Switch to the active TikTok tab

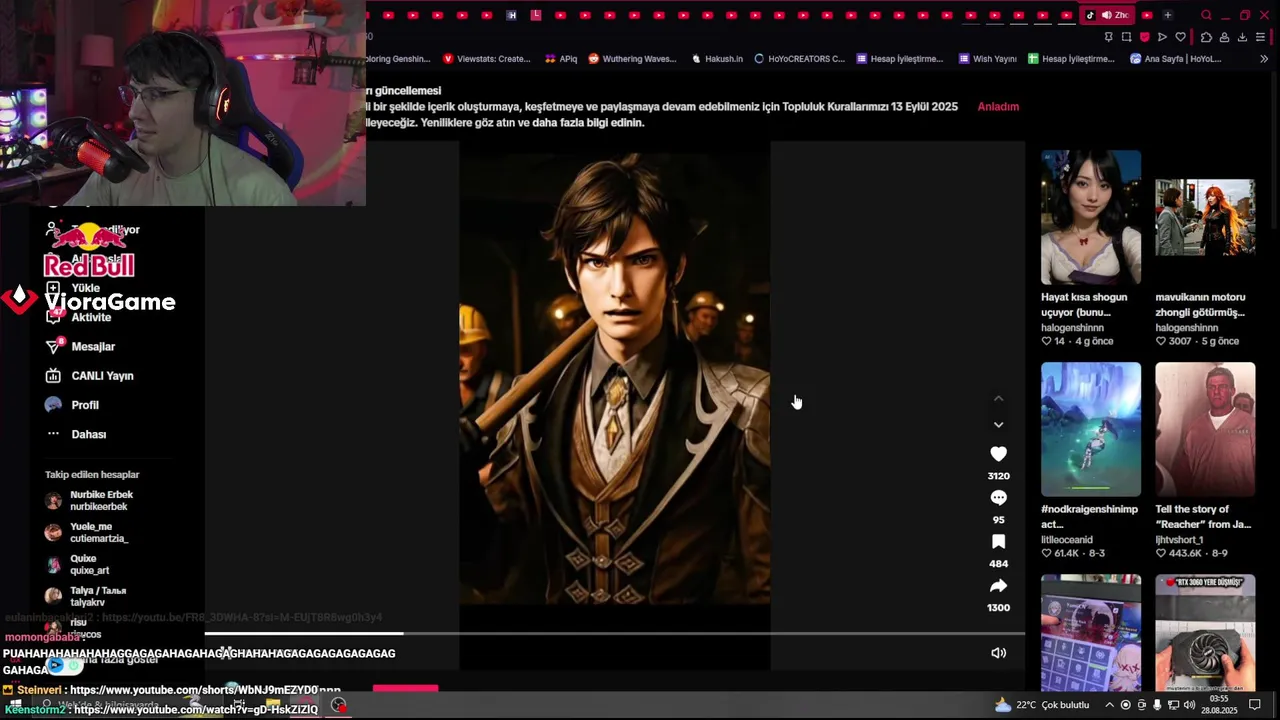(1107, 15)
